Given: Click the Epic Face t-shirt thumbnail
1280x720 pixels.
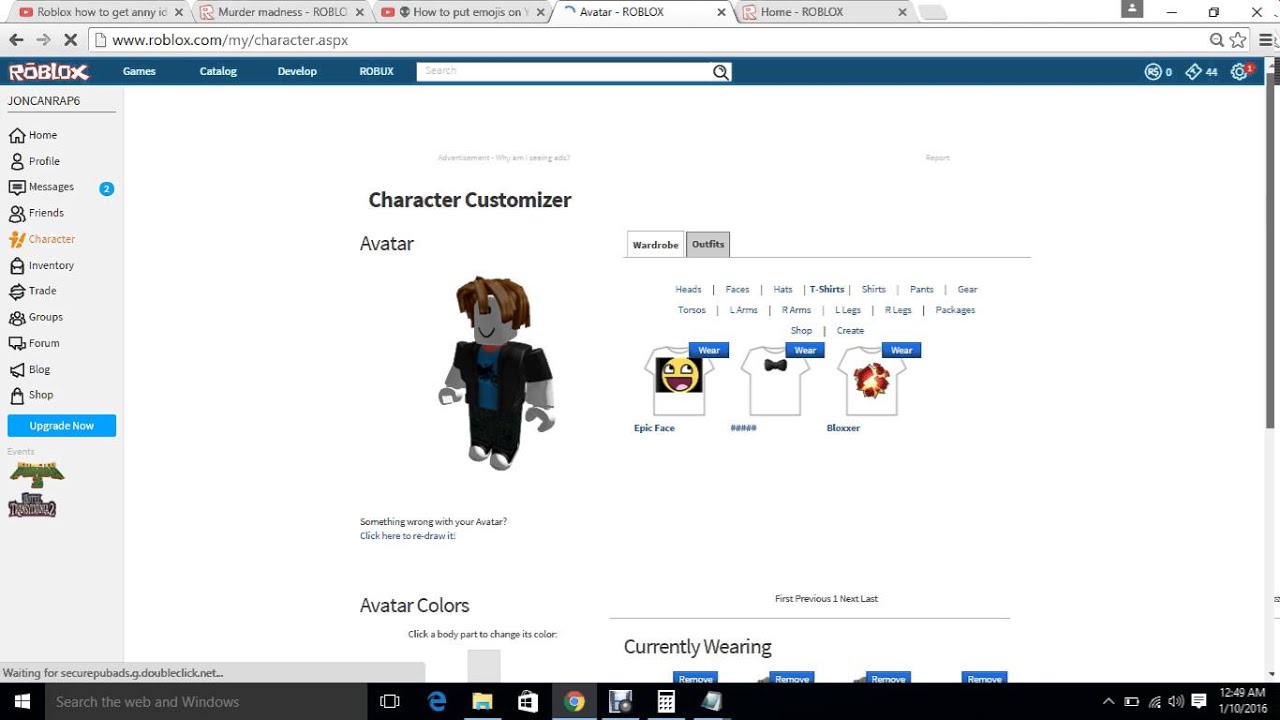Looking at the screenshot, I should [x=679, y=381].
